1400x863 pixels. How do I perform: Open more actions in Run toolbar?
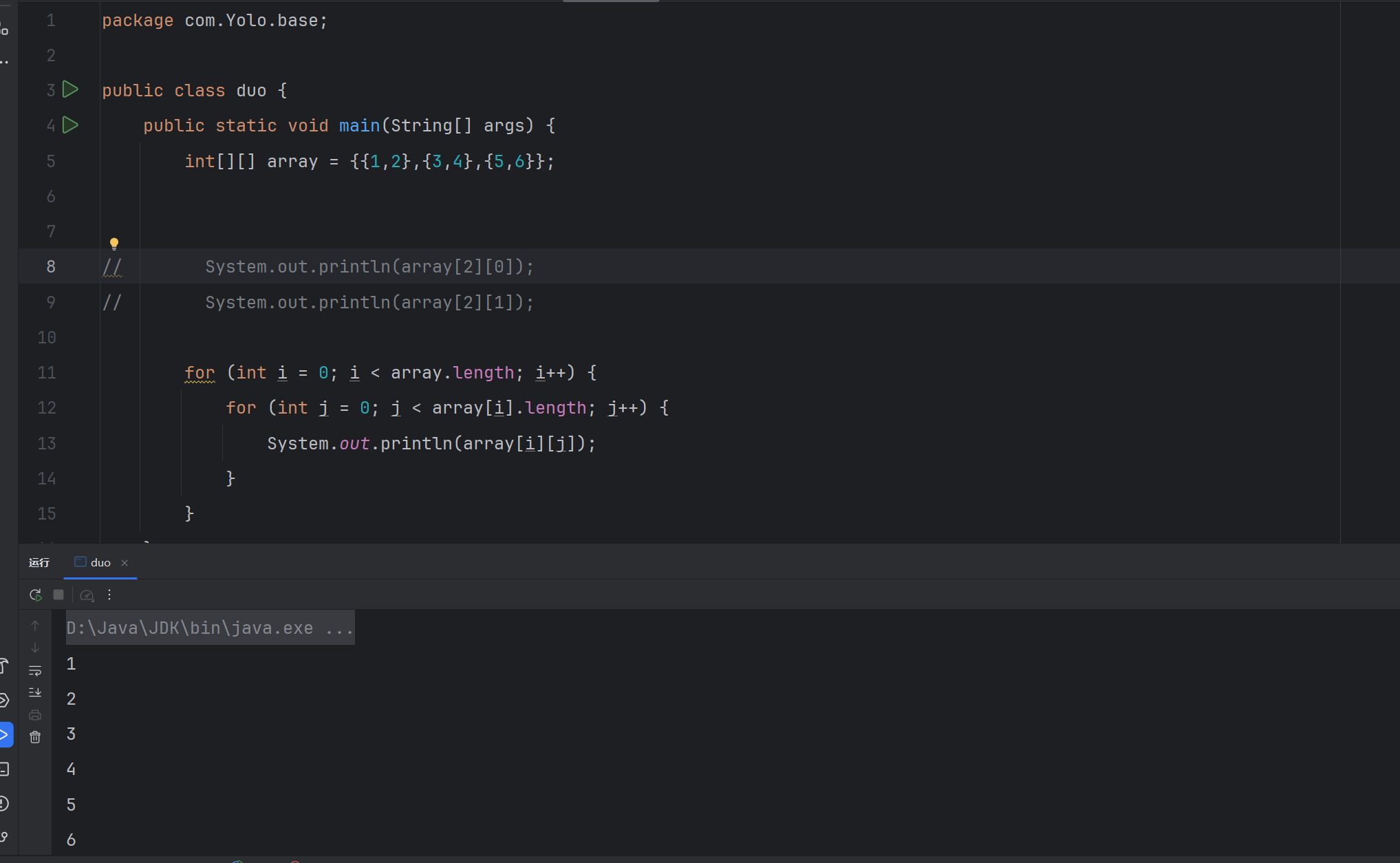tap(109, 595)
